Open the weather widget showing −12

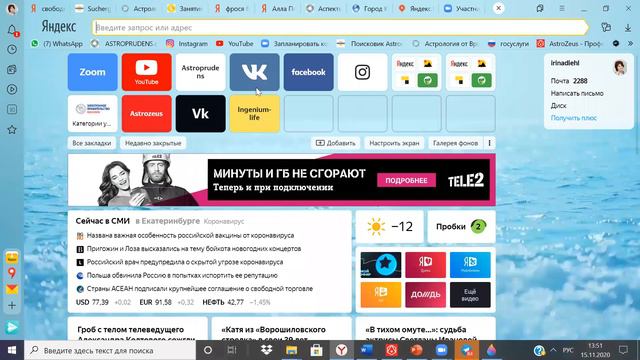pos(390,227)
